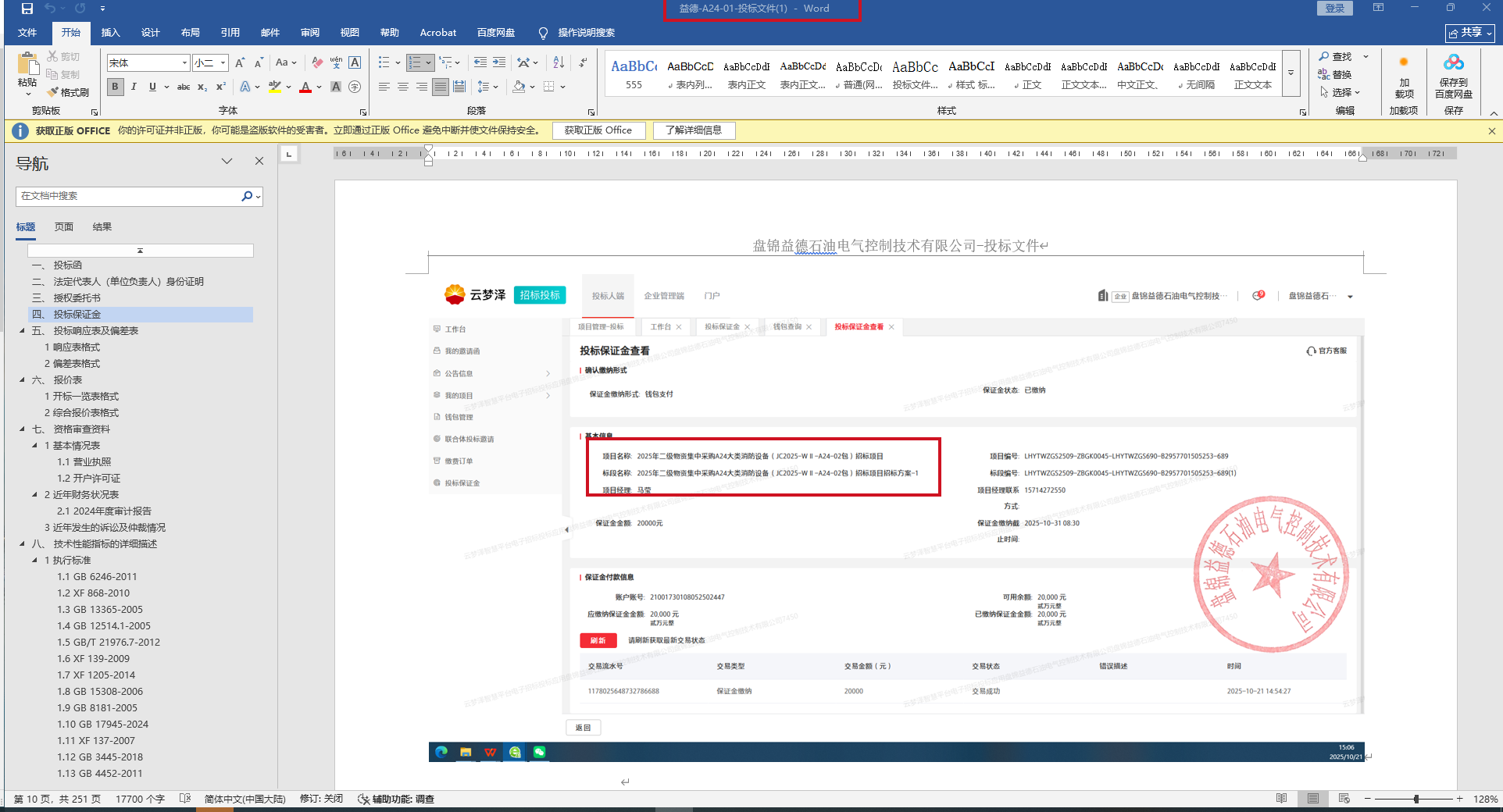Open the 结果 tab in navigation pane
Screen dimensions: 1503x812
tap(102, 227)
